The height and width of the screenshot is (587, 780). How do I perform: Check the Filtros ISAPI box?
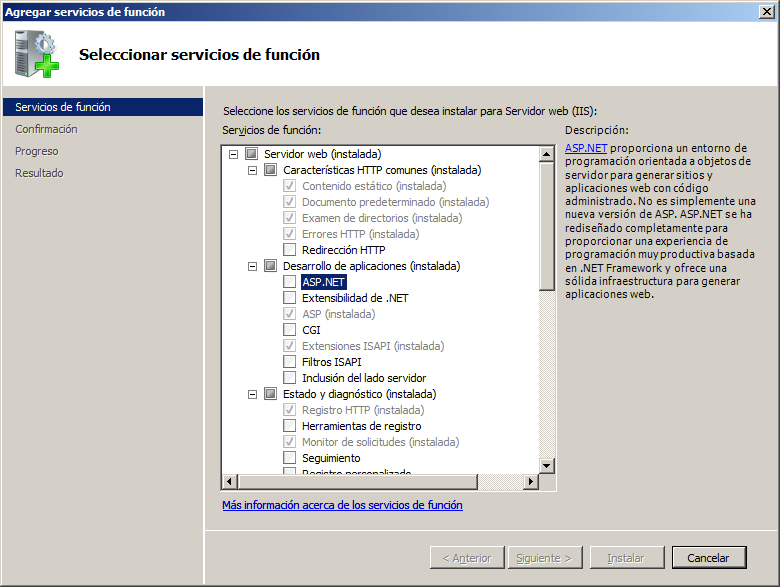tap(289, 362)
